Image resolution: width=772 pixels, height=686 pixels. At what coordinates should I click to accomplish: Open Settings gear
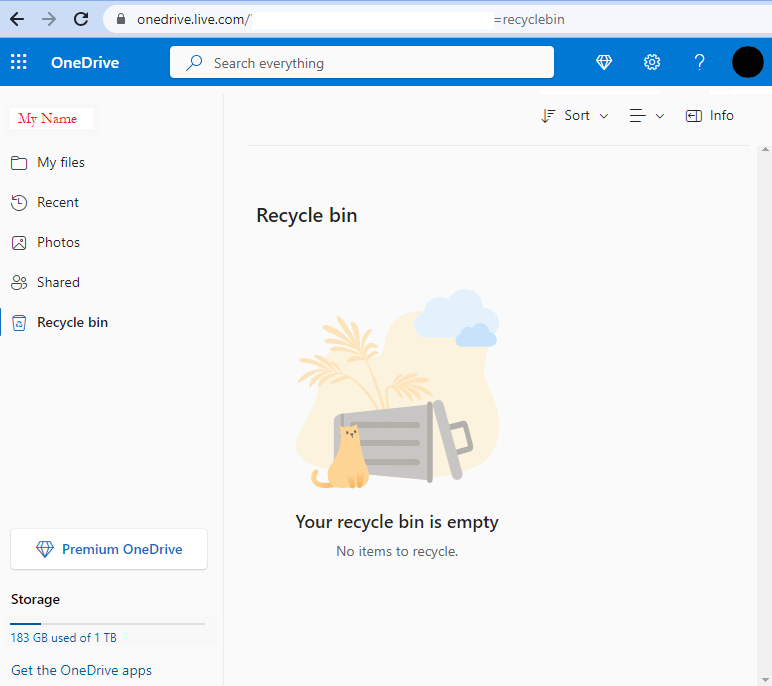coord(652,62)
